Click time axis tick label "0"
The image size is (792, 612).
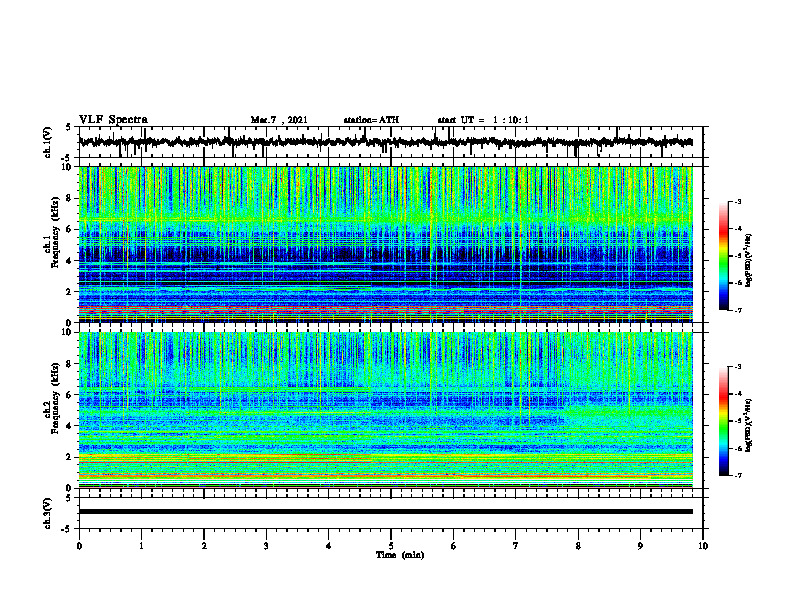point(79,546)
